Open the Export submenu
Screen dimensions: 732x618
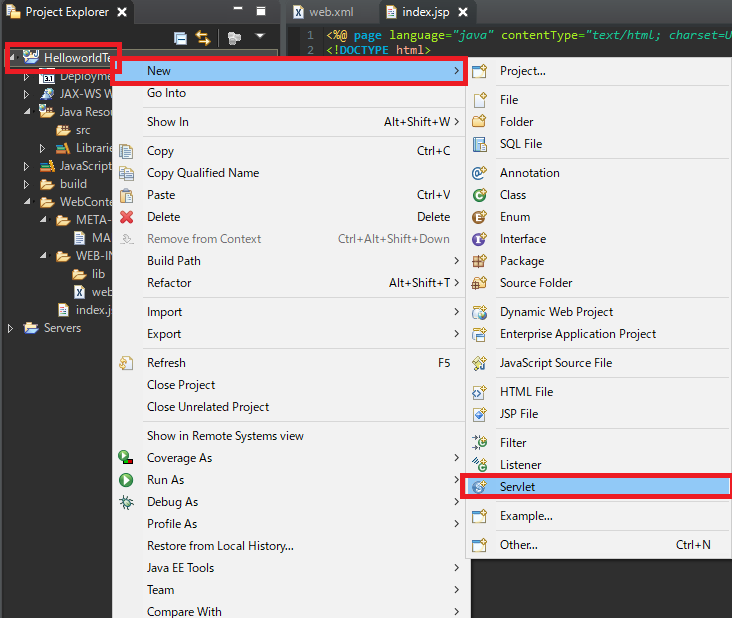tap(289, 334)
